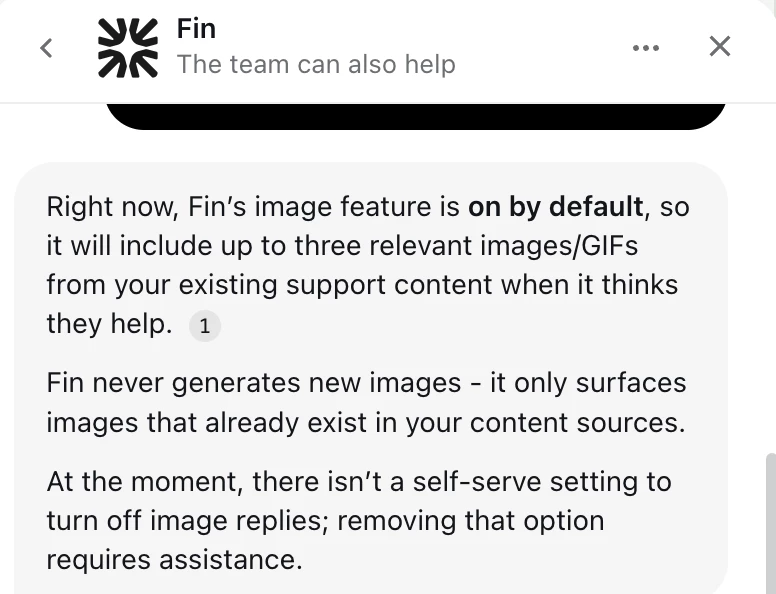
Task: Click the phrase 'content sources.'
Action: [x=578, y=423]
